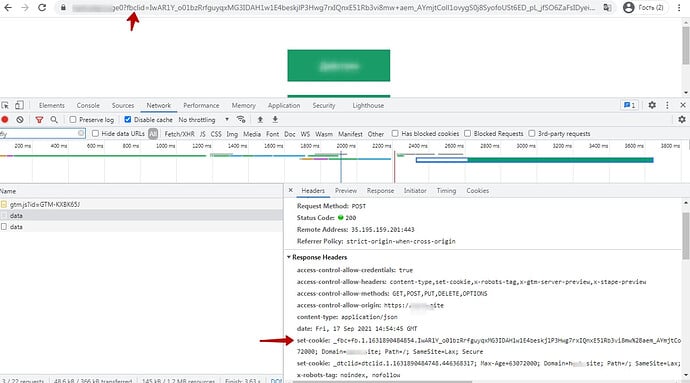Close the DevTools panel
The width and height of the screenshot is (690, 383).
click(x=683, y=105)
